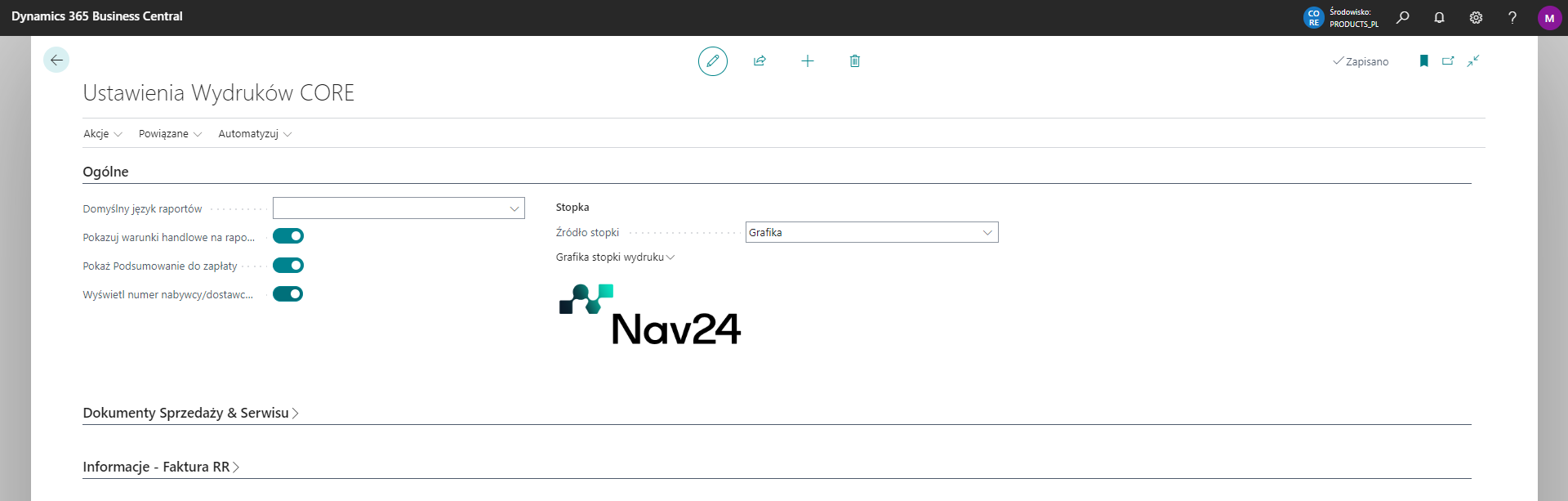Click the Nav24 footer logo image
The height and width of the screenshot is (501, 1568).
click(x=650, y=315)
